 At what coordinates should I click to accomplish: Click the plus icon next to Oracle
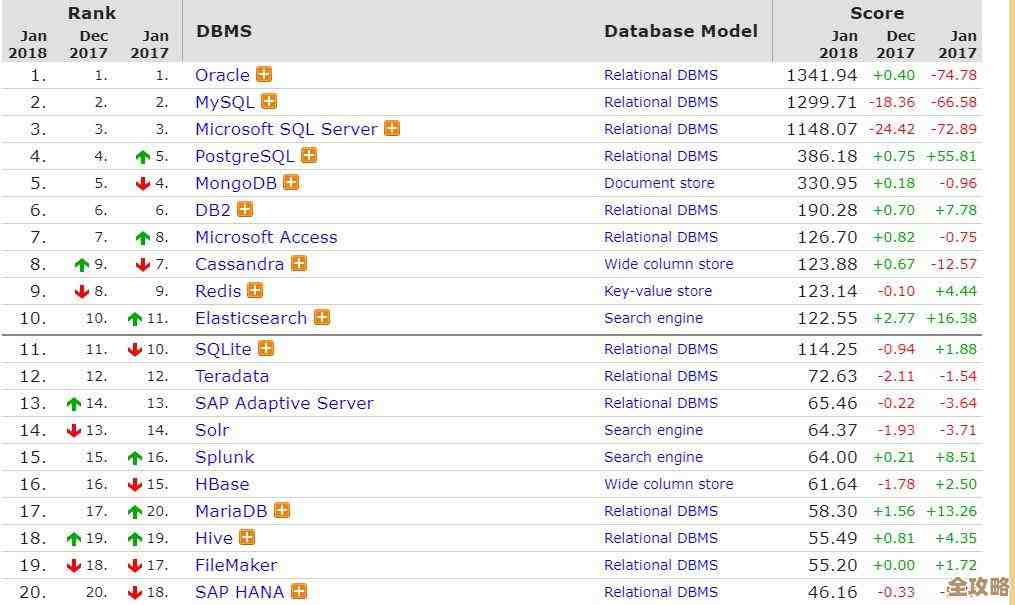click(264, 75)
